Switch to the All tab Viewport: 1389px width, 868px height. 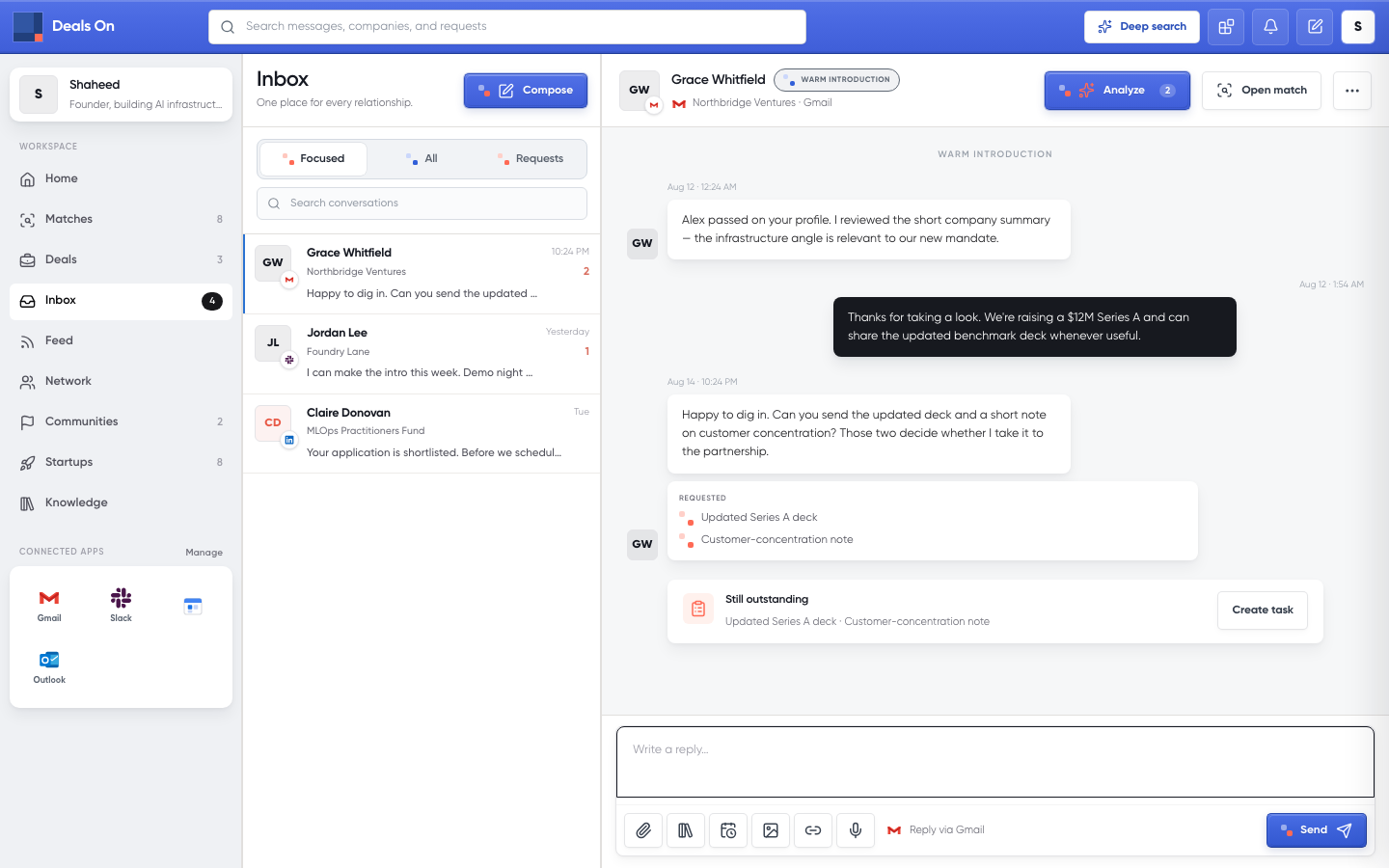[x=422, y=159]
